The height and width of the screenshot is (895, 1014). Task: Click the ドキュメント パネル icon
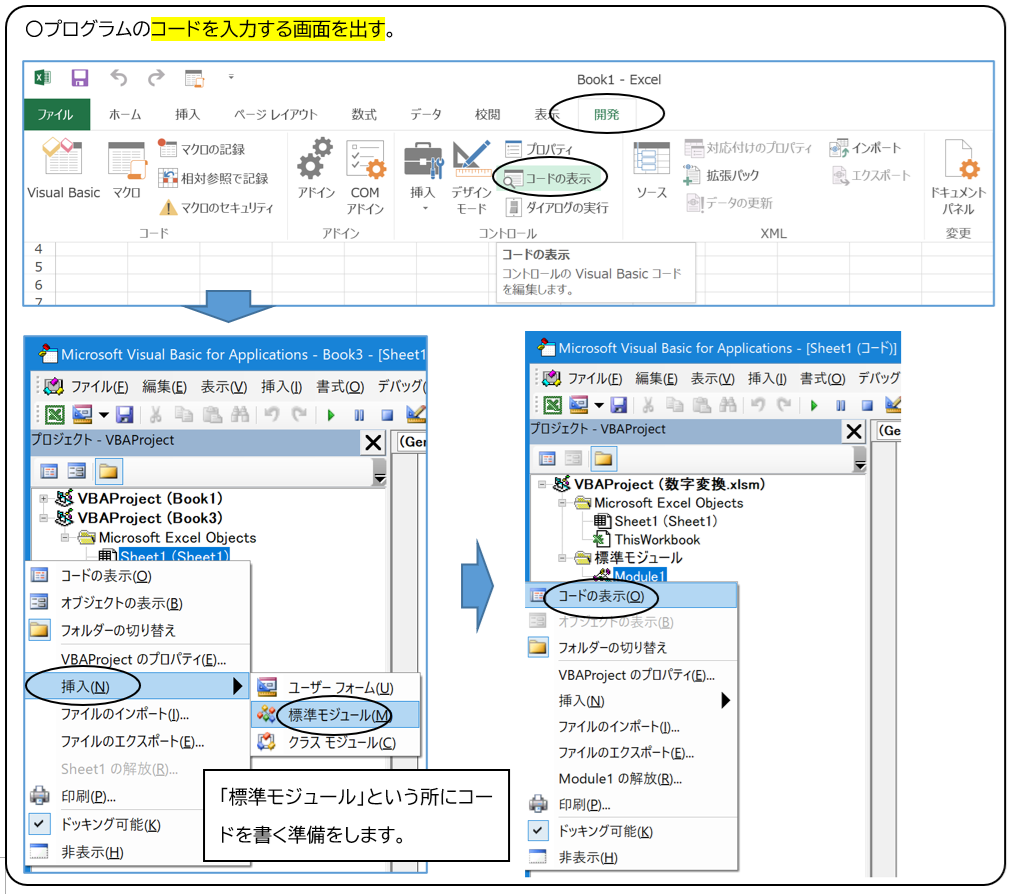pos(958,175)
